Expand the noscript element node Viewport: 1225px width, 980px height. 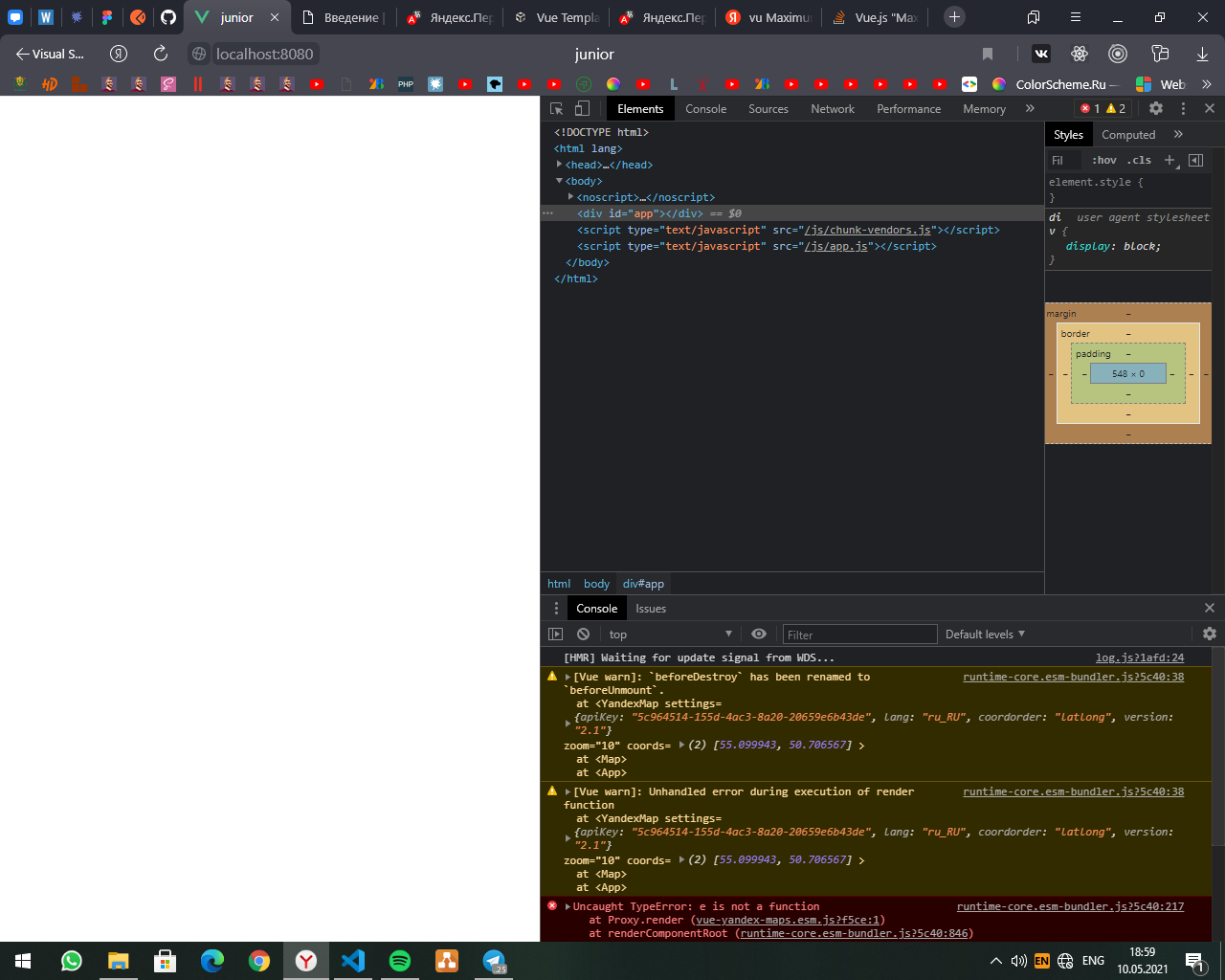tap(570, 197)
